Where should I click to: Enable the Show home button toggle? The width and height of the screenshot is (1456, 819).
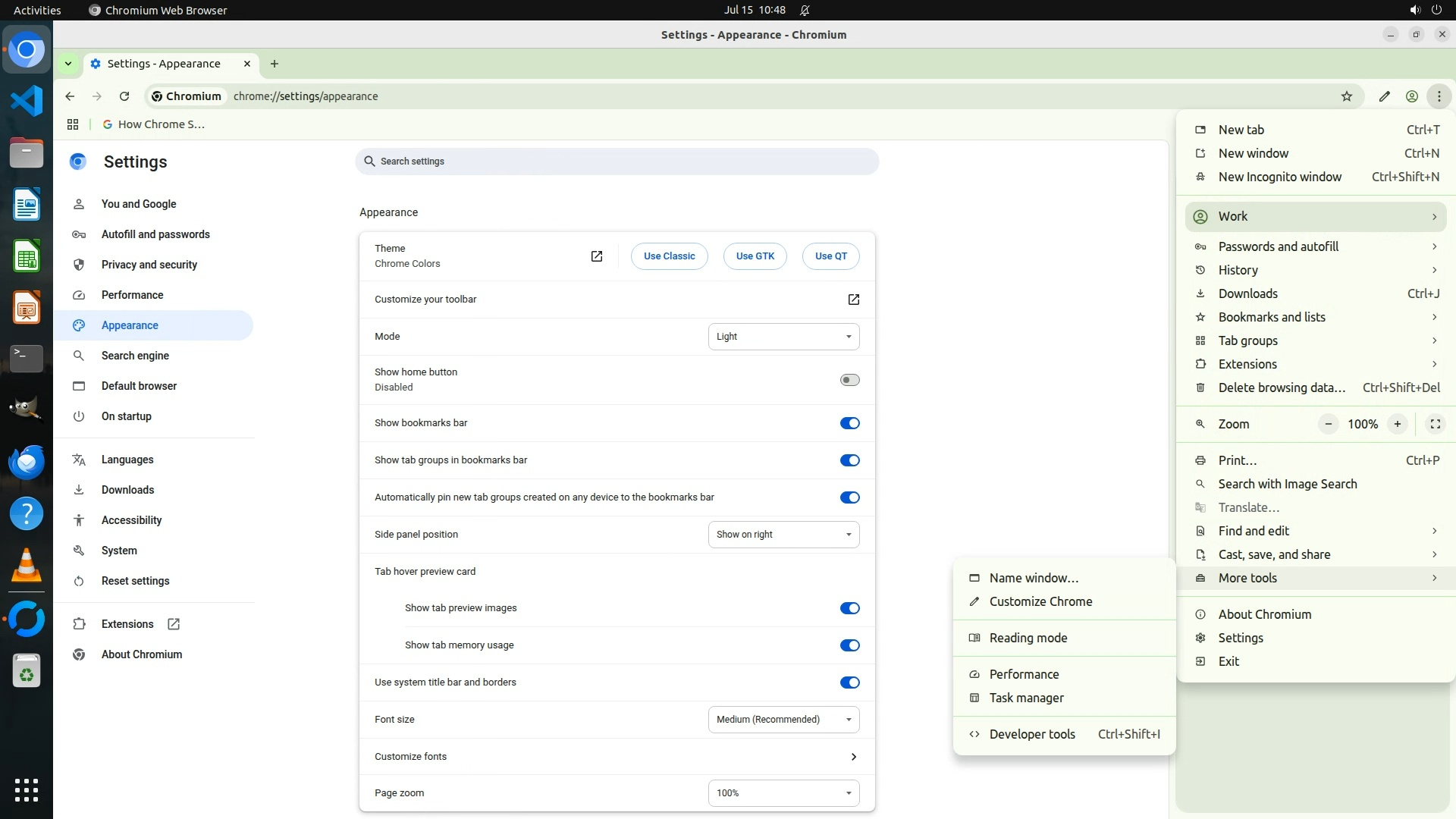click(849, 380)
